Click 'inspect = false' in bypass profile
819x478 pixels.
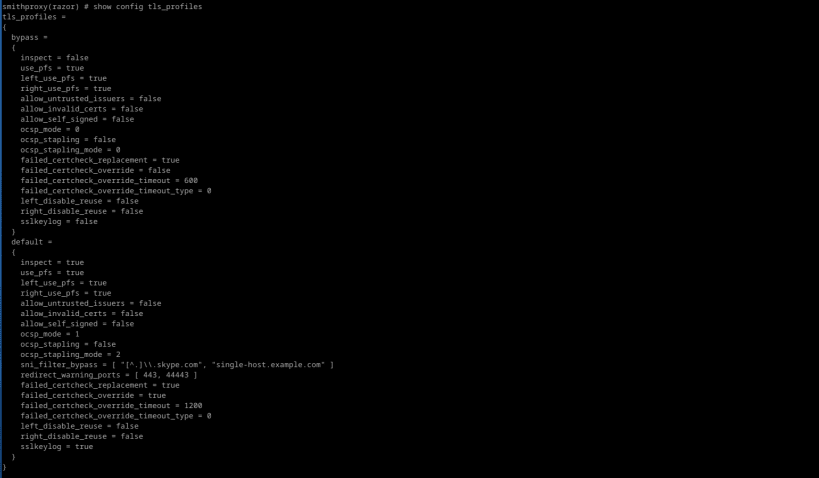point(54,57)
